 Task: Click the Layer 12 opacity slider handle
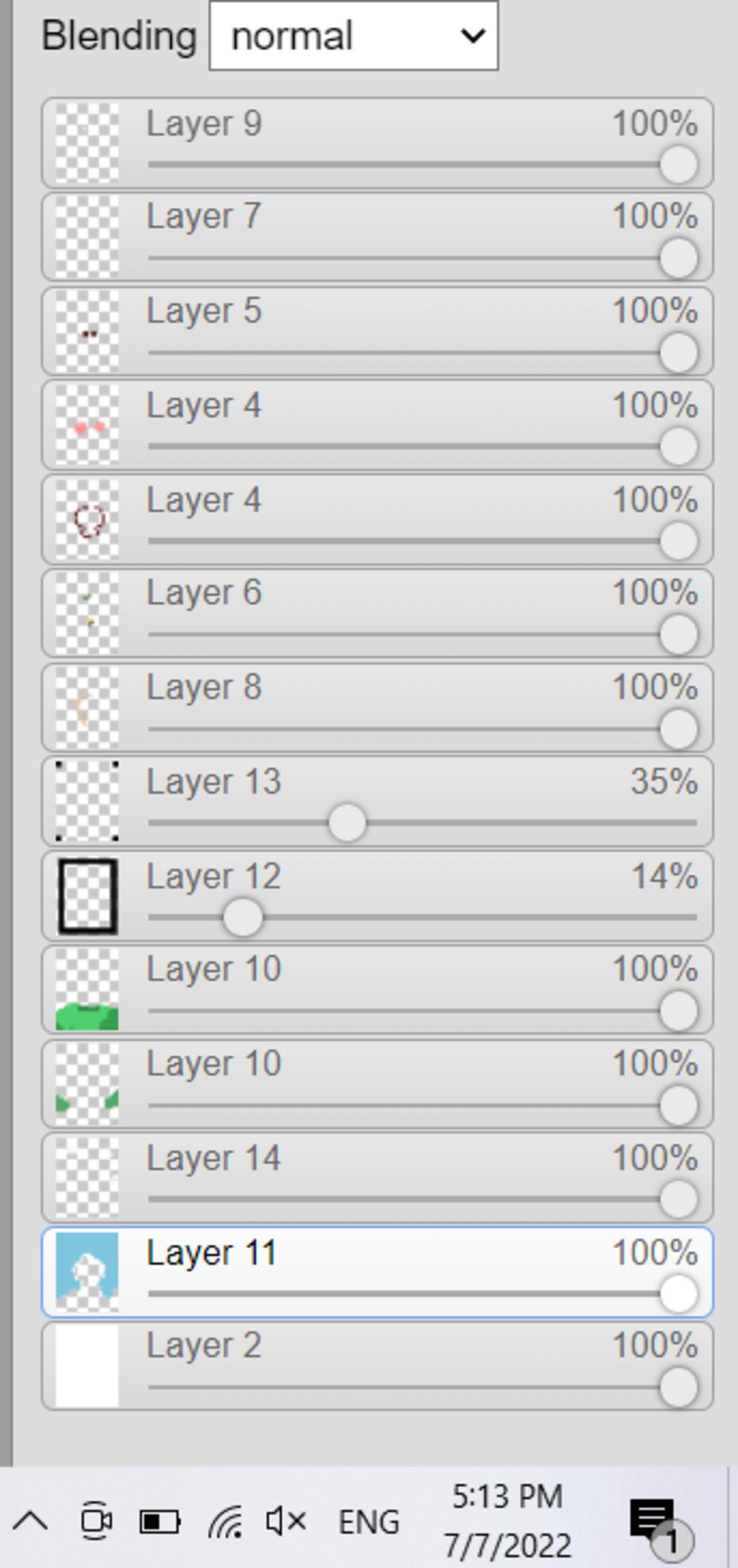click(242, 917)
